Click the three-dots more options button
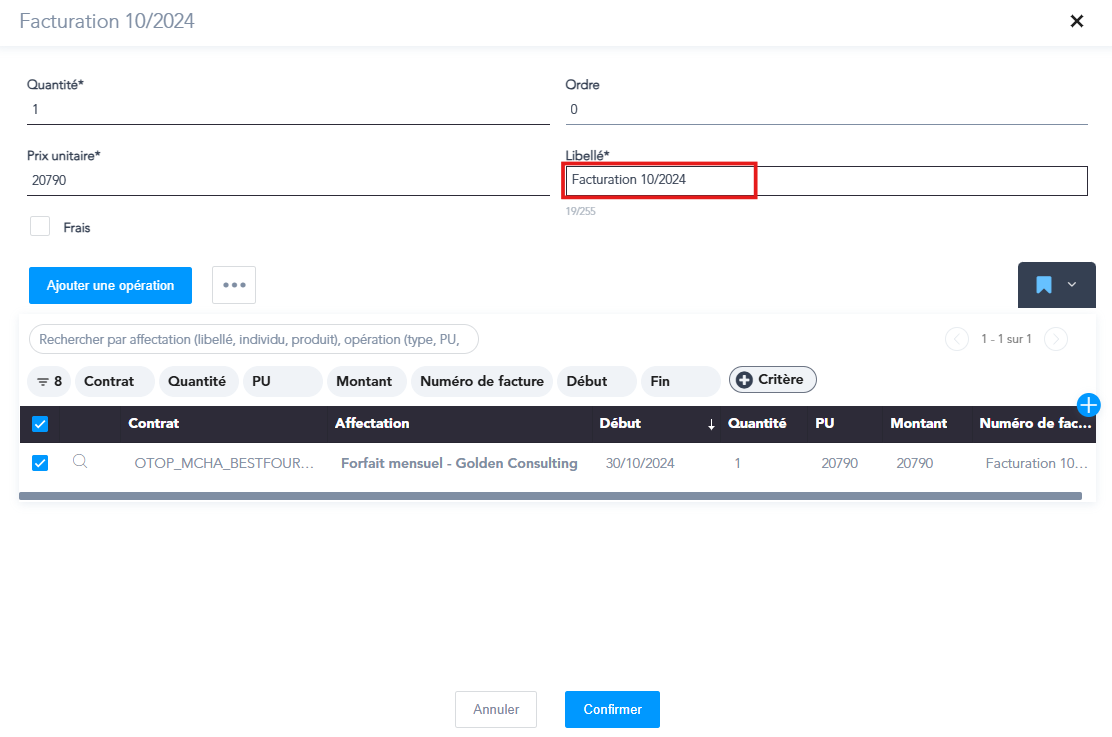This screenshot has width=1112, height=737. point(234,285)
